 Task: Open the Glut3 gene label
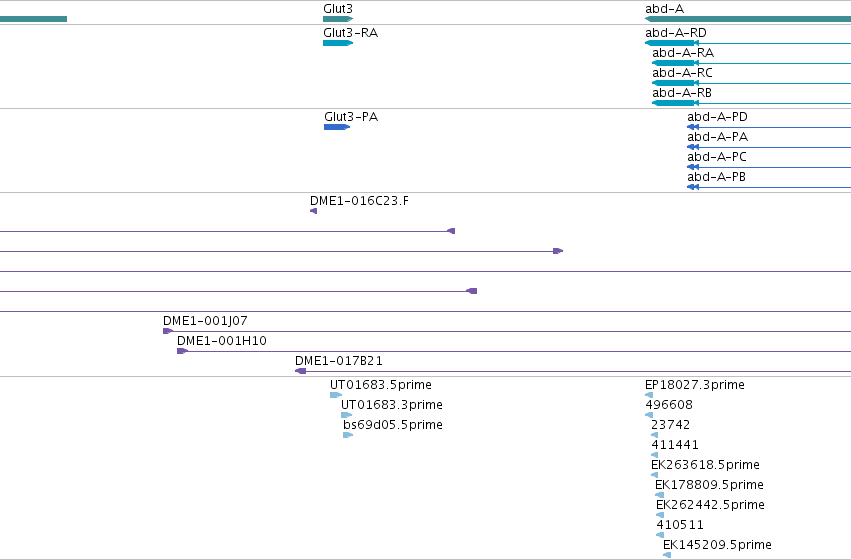[x=338, y=9]
